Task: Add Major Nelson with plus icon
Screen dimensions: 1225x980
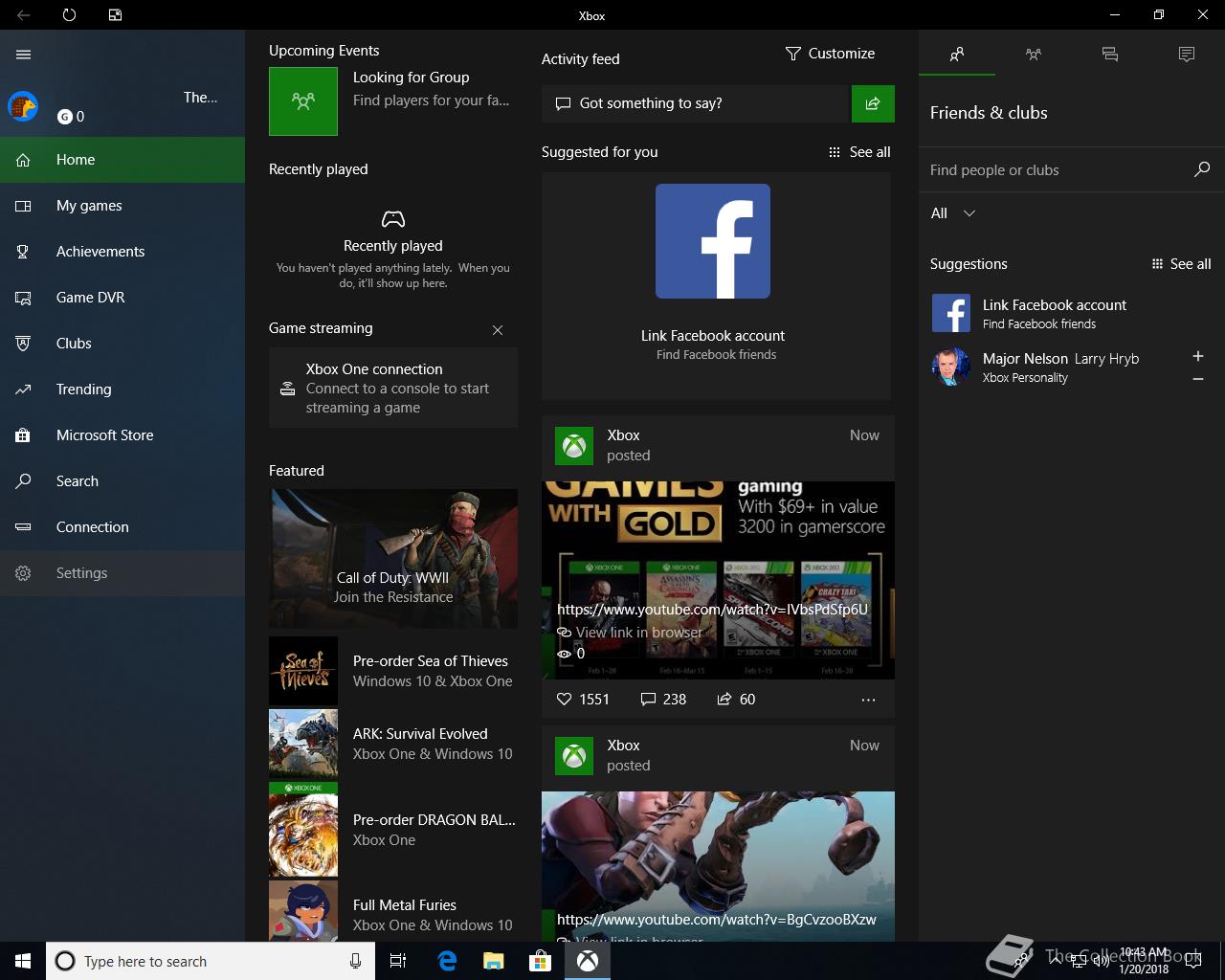Action: [1198, 356]
